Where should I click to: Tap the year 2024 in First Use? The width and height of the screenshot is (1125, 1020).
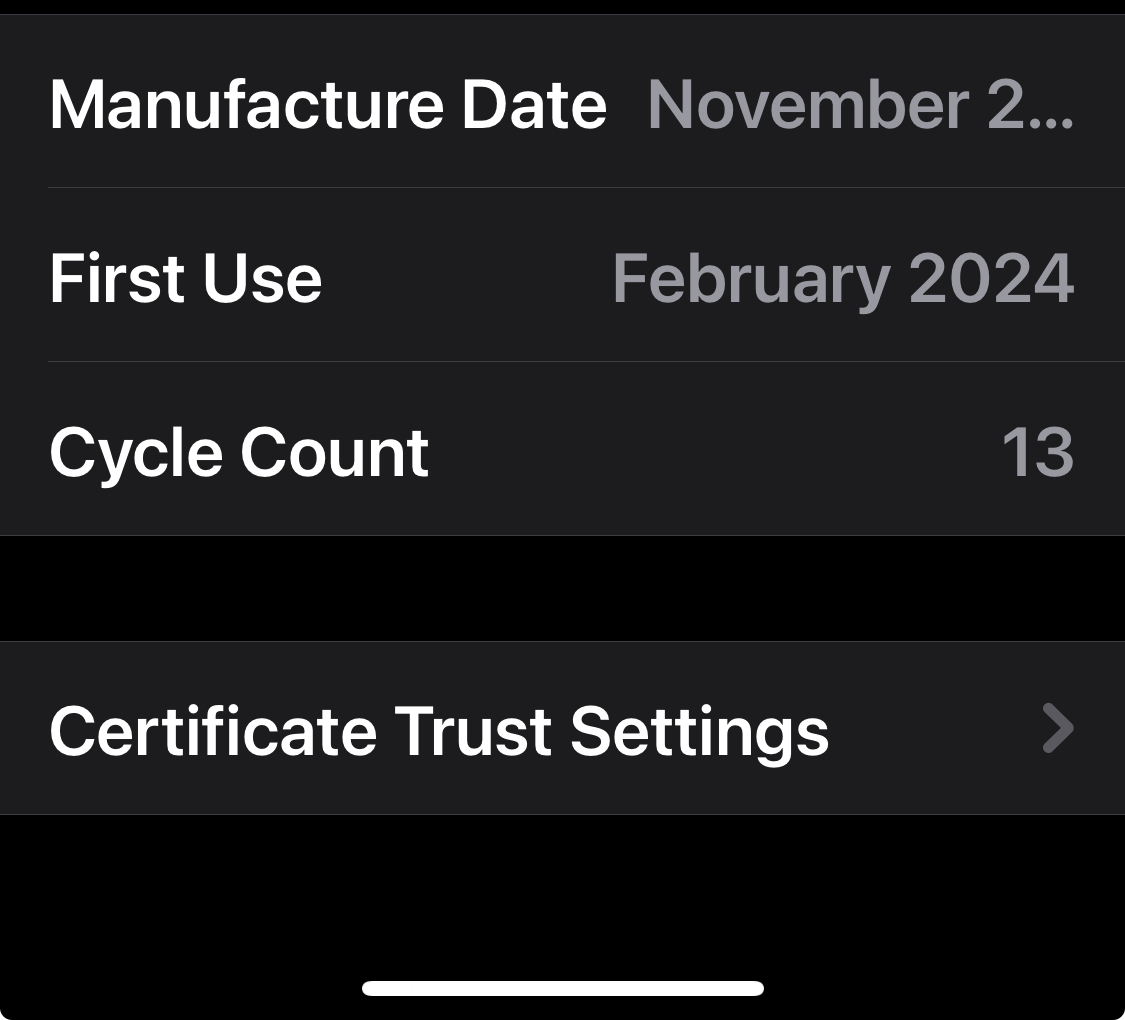coord(991,278)
